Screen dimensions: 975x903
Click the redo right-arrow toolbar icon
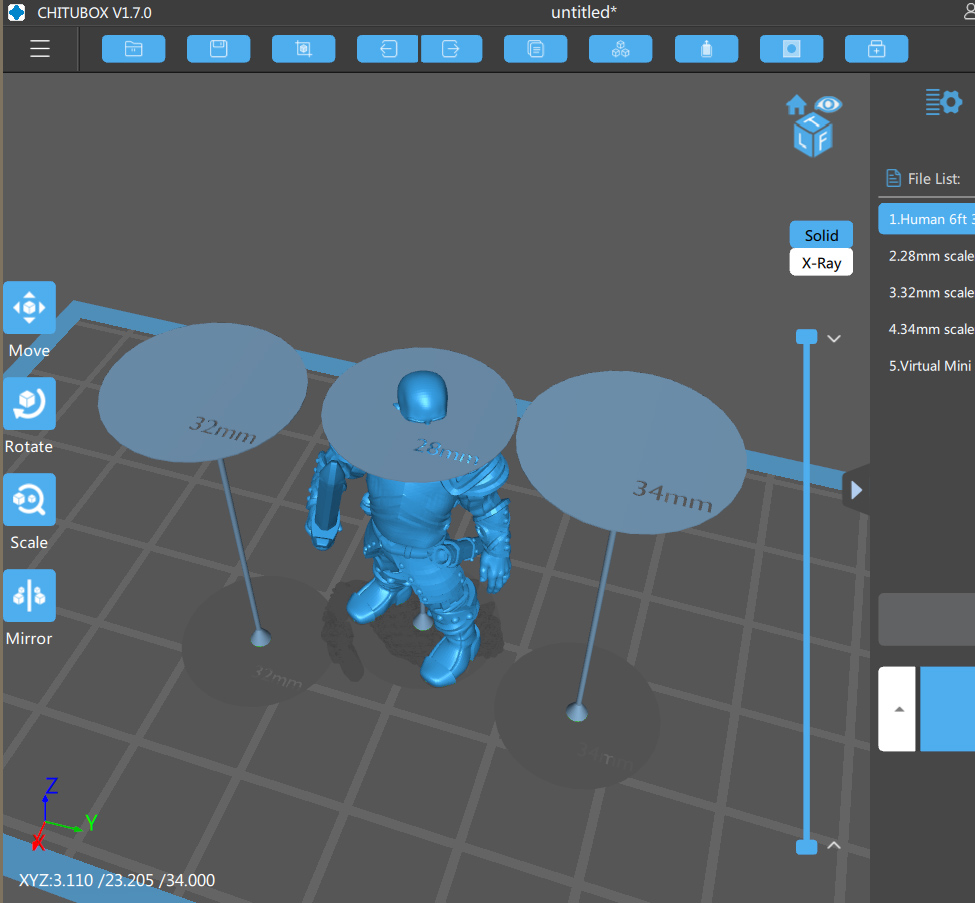(x=451, y=49)
